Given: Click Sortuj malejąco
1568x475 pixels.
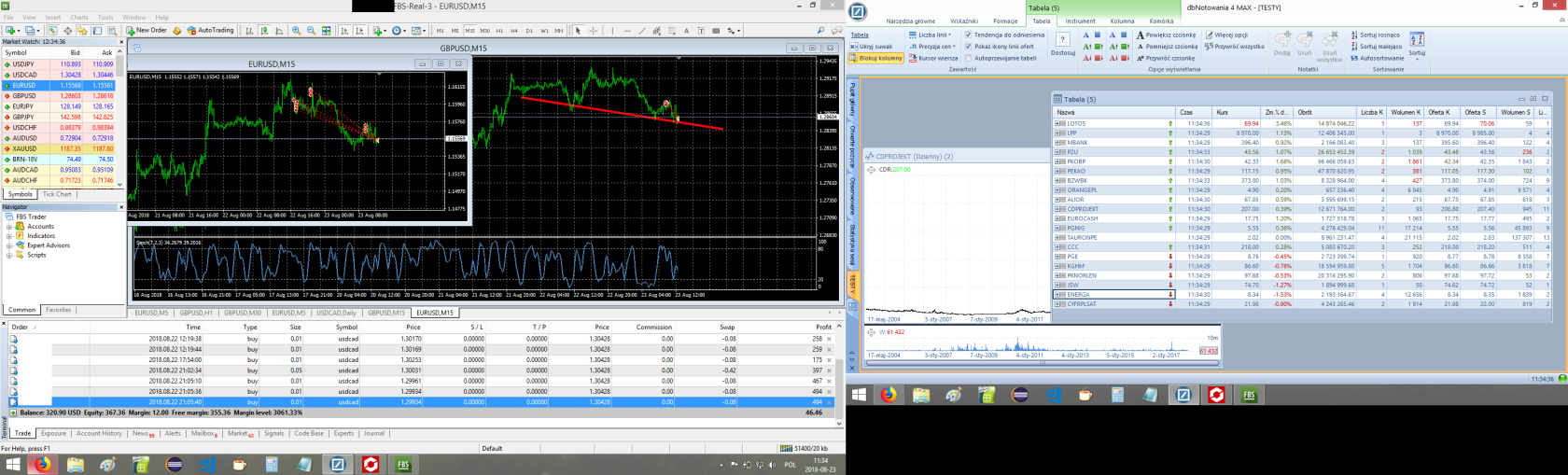Looking at the screenshot, I should 1377,46.
